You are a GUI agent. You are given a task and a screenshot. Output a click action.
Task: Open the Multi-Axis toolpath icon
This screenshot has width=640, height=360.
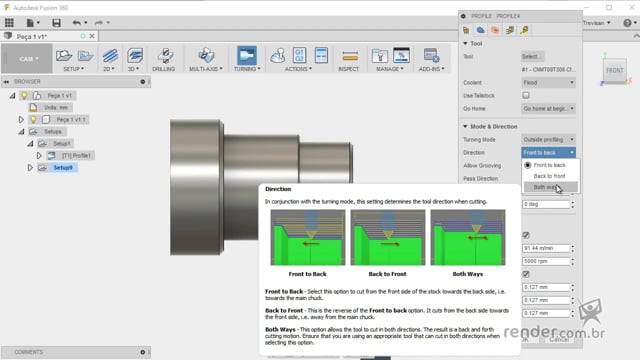206,56
